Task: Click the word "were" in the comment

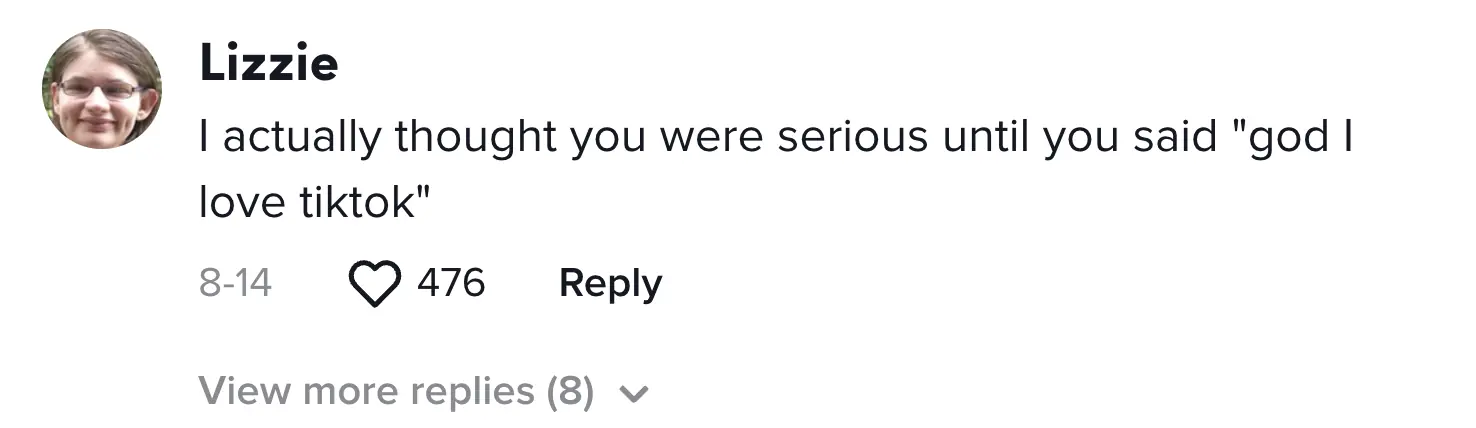Action: pos(714,138)
